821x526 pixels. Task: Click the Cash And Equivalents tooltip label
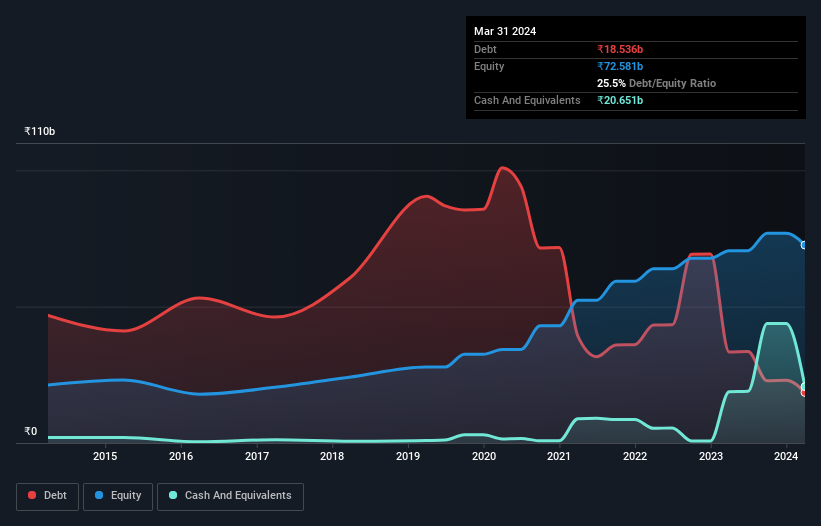[x=527, y=100]
